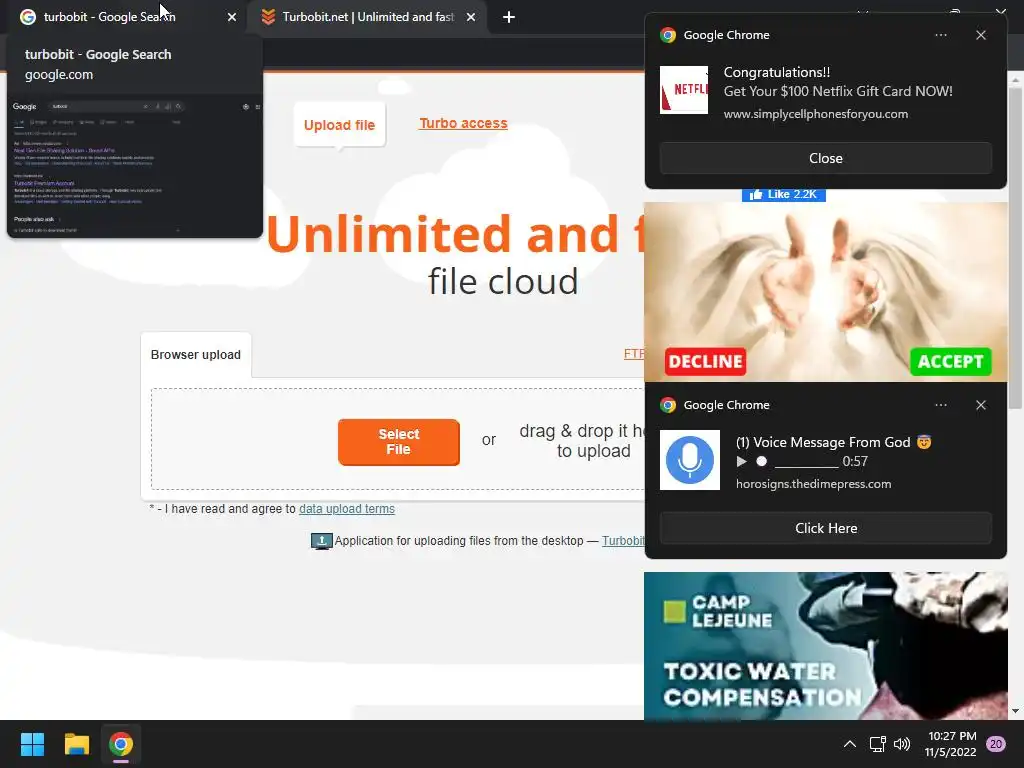Screen dimensions: 1024x768
Task: Click the Google Search tab preview thumbnail
Action: [x=135, y=166]
